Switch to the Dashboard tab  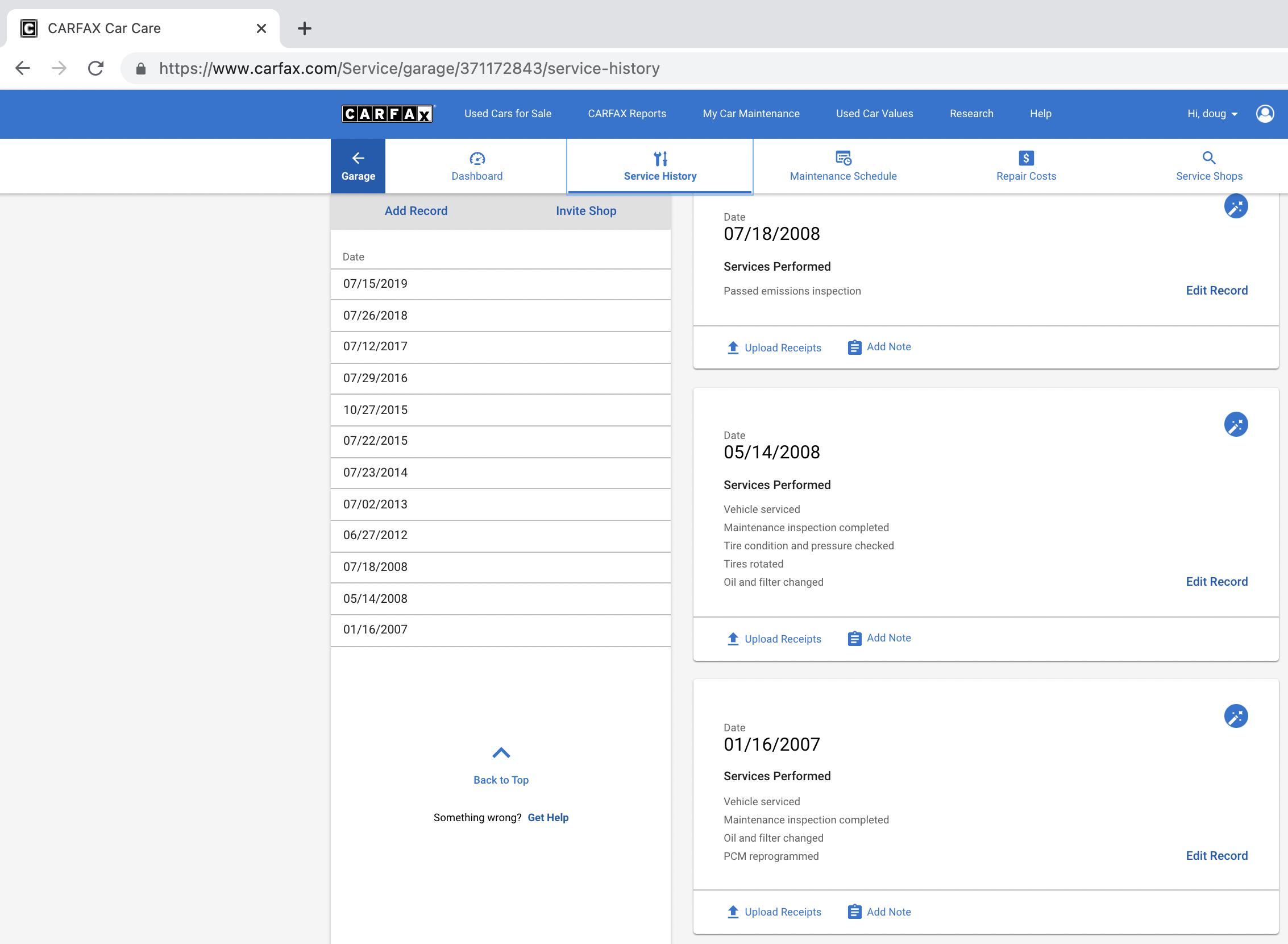[x=477, y=166]
